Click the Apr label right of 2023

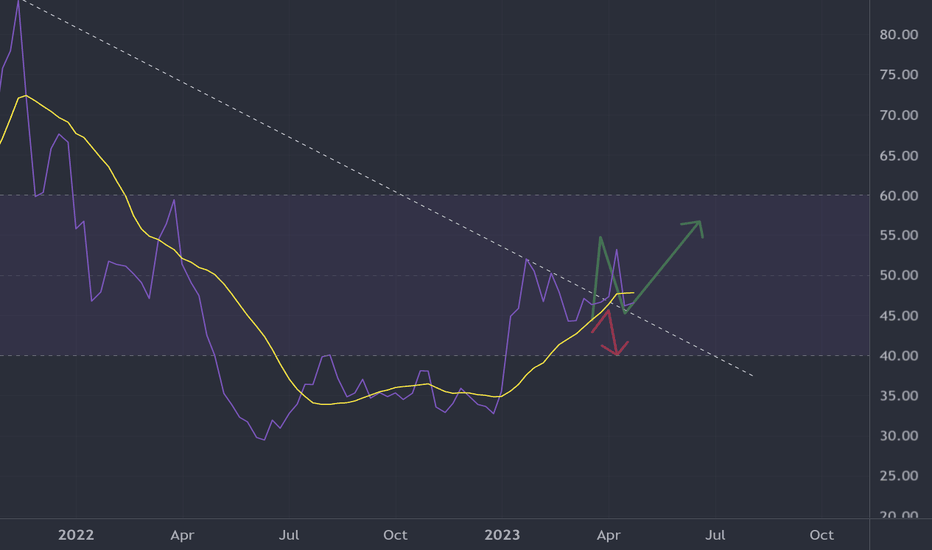click(x=609, y=535)
